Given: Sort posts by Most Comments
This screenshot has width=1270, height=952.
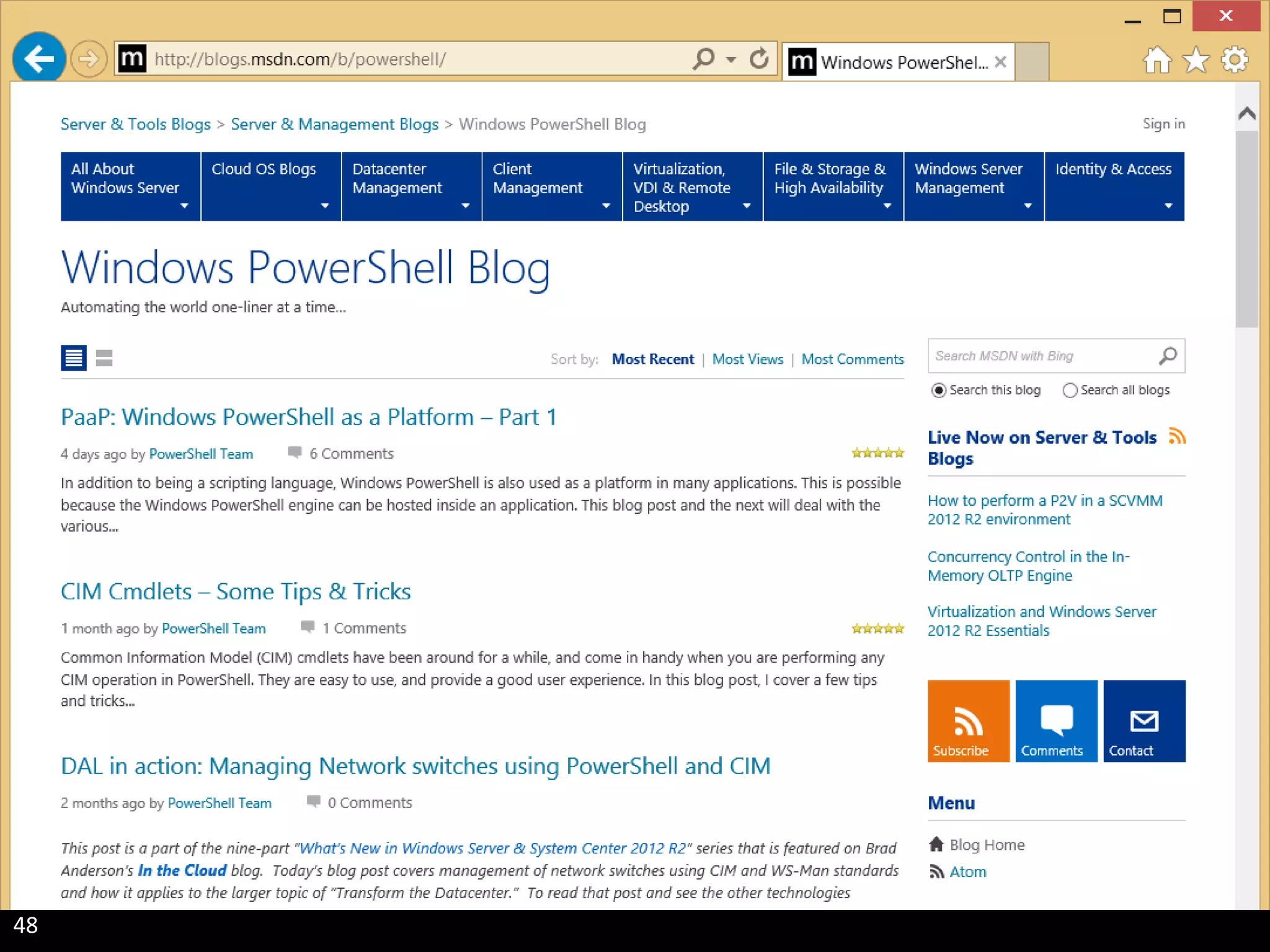Looking at the screenshot, I should point(852,359).
